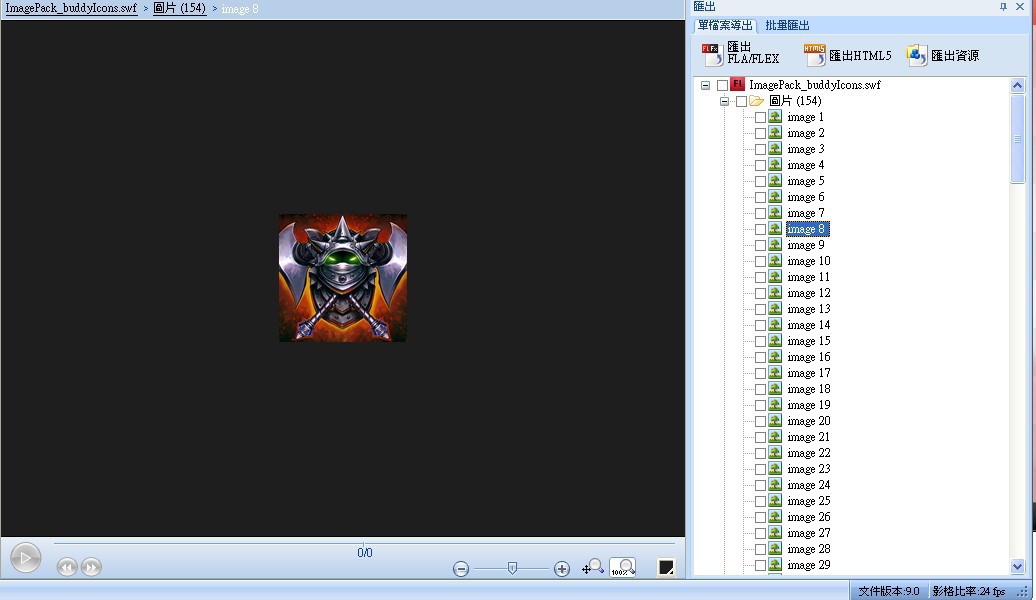Click the fast-forward frame button

(x=91, y=567)
